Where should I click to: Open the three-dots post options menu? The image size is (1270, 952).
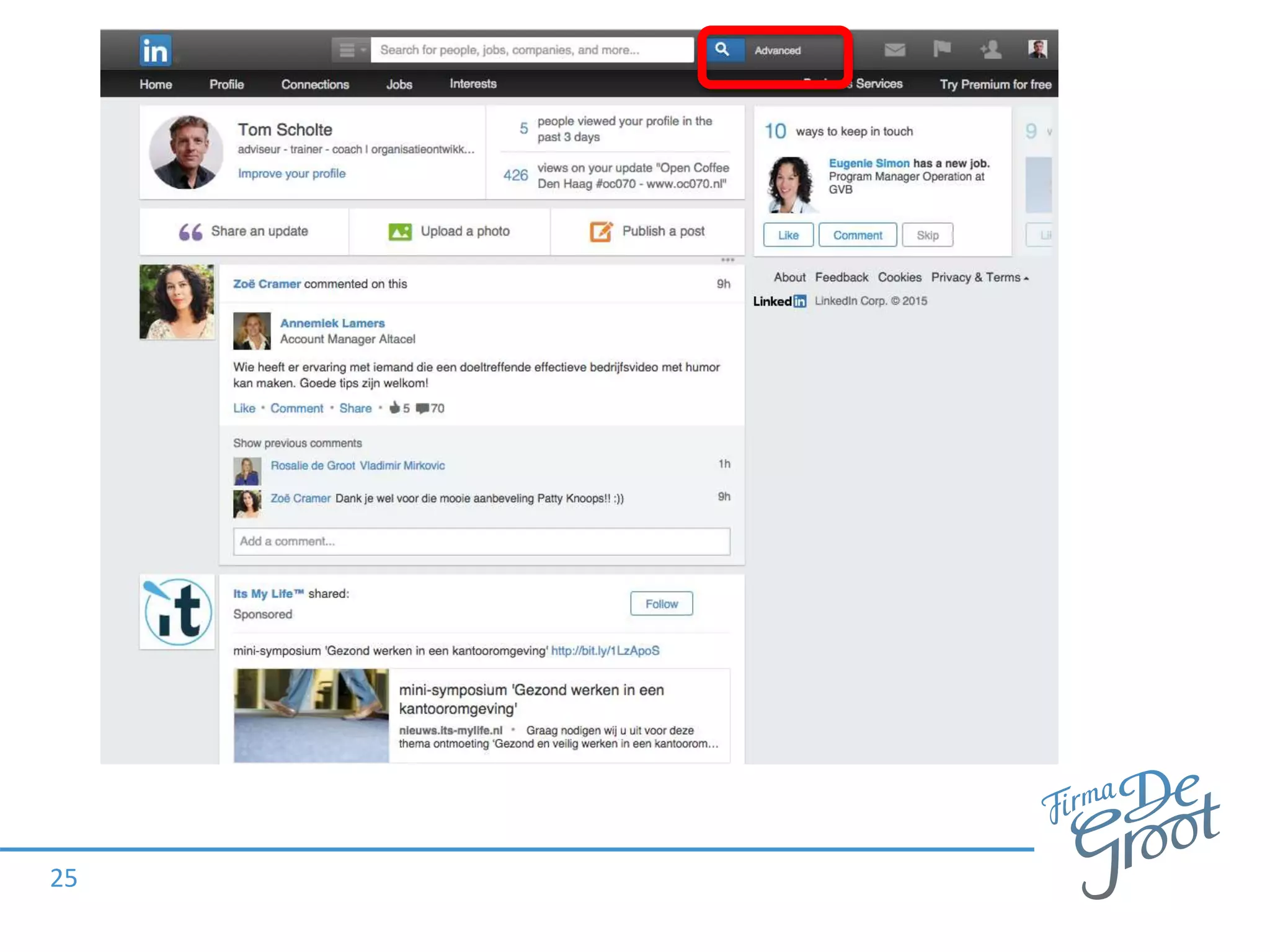pyautogui.click(x=727, y=260)
